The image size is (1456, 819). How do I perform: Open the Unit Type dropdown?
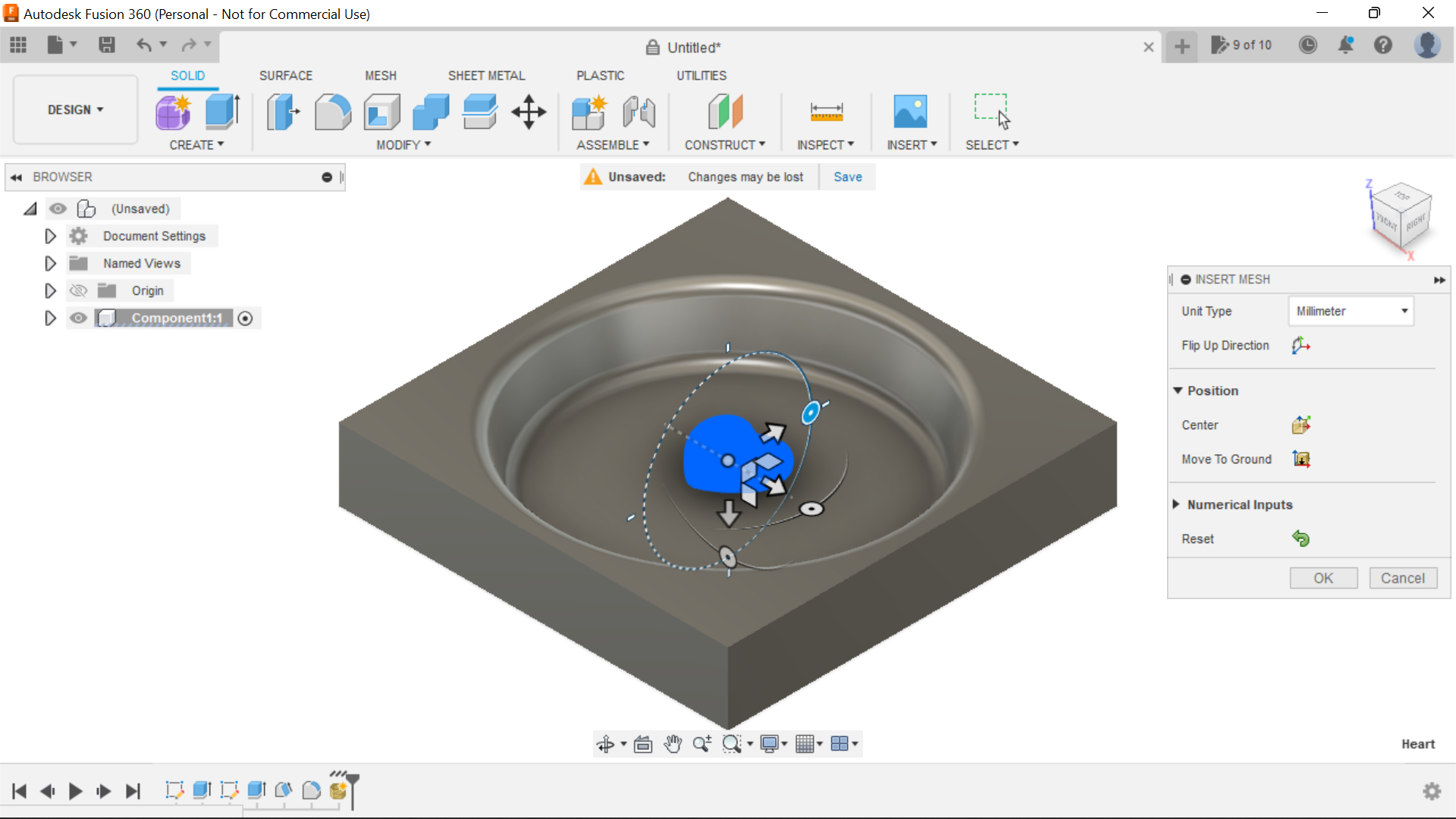click(1351, 311)
